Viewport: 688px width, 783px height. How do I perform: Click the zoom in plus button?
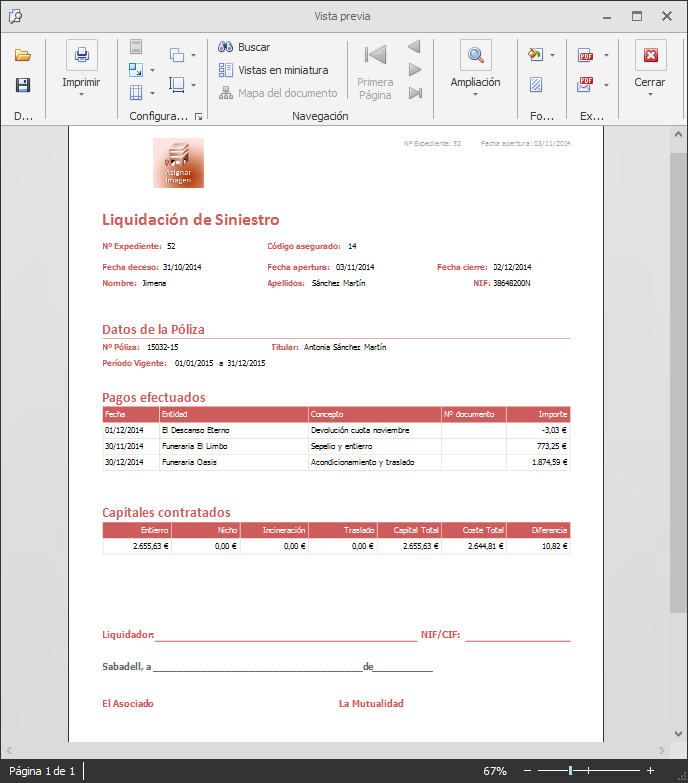click(x=651, y=771)
